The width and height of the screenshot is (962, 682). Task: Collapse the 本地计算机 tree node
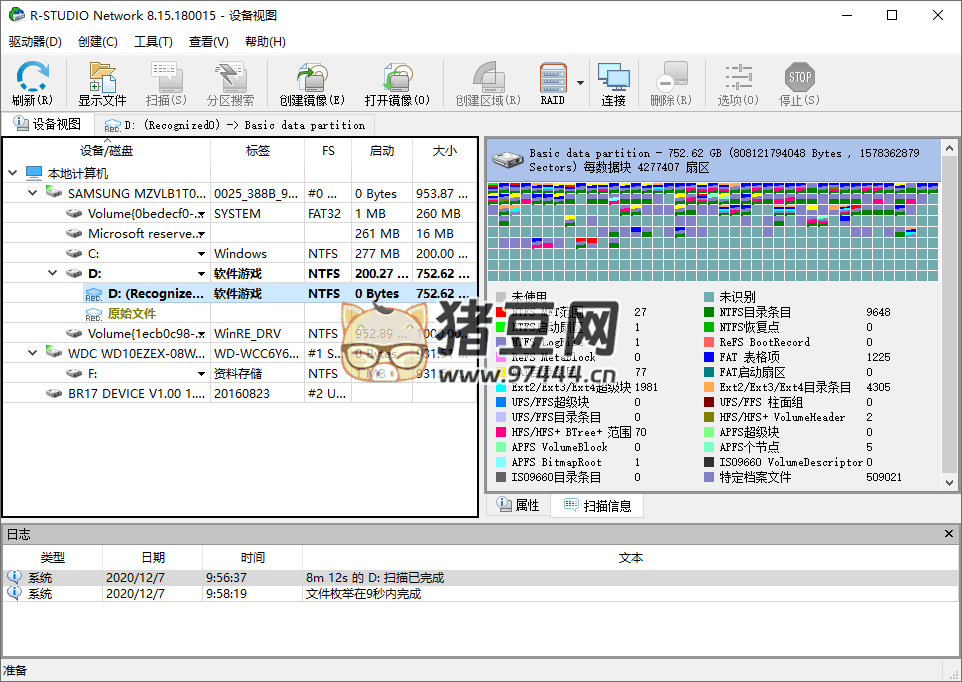10,172
